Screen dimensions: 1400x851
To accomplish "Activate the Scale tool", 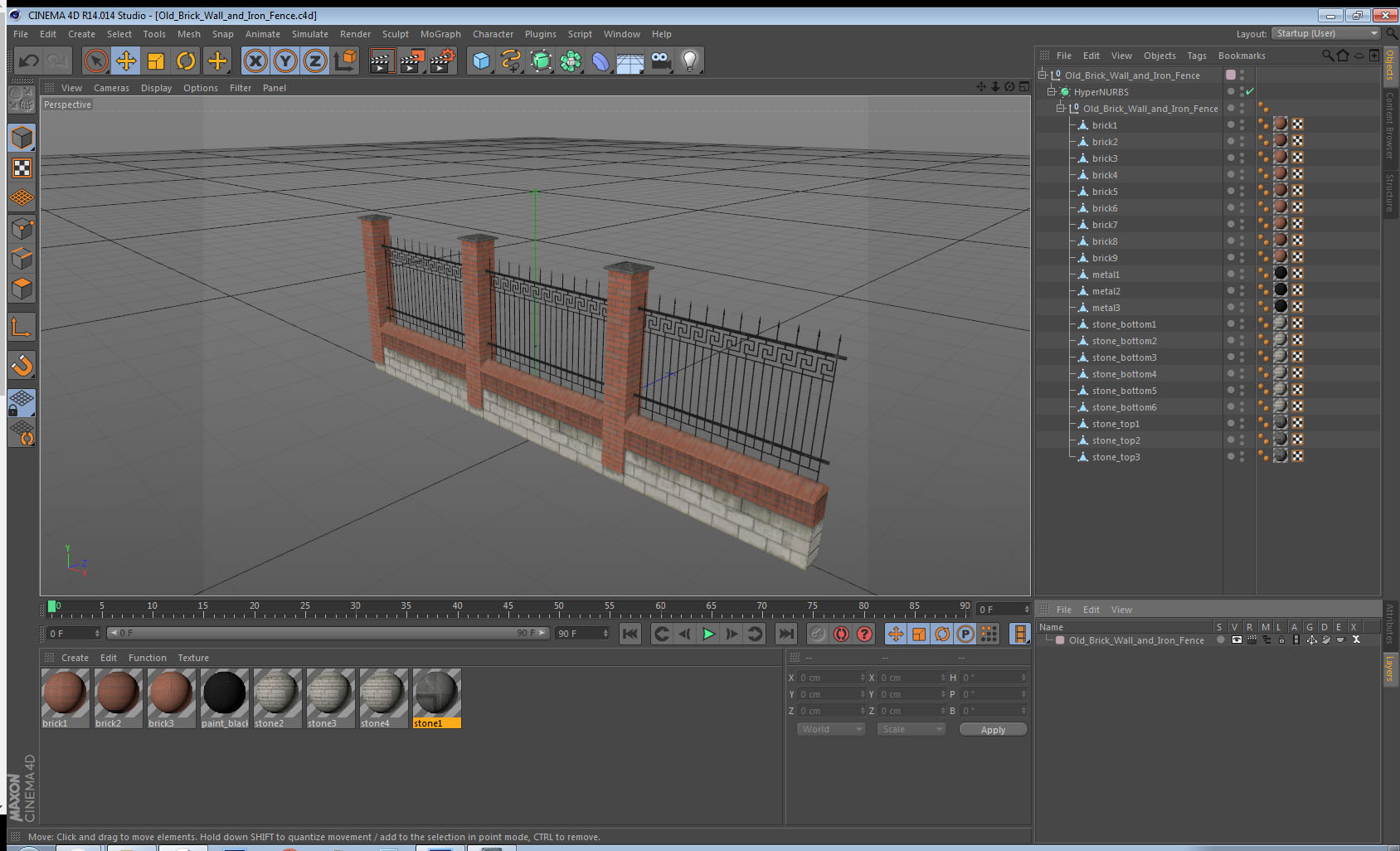I will (156, 61).
